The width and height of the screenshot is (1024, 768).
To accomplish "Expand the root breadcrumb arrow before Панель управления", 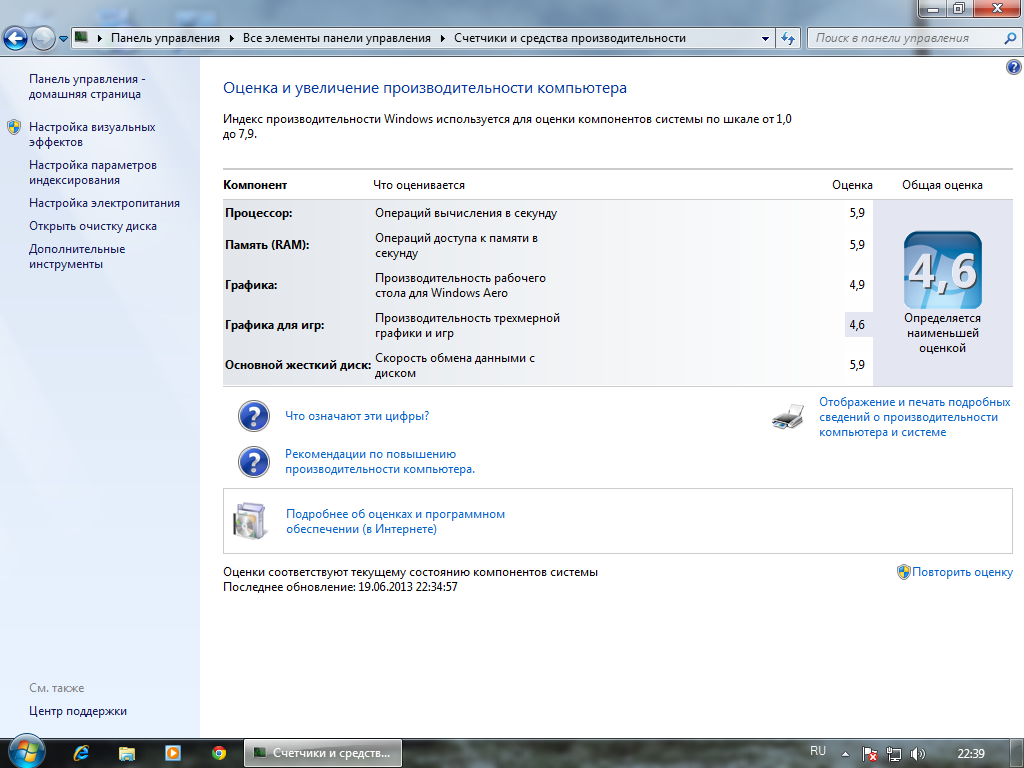I will point(100,39).
